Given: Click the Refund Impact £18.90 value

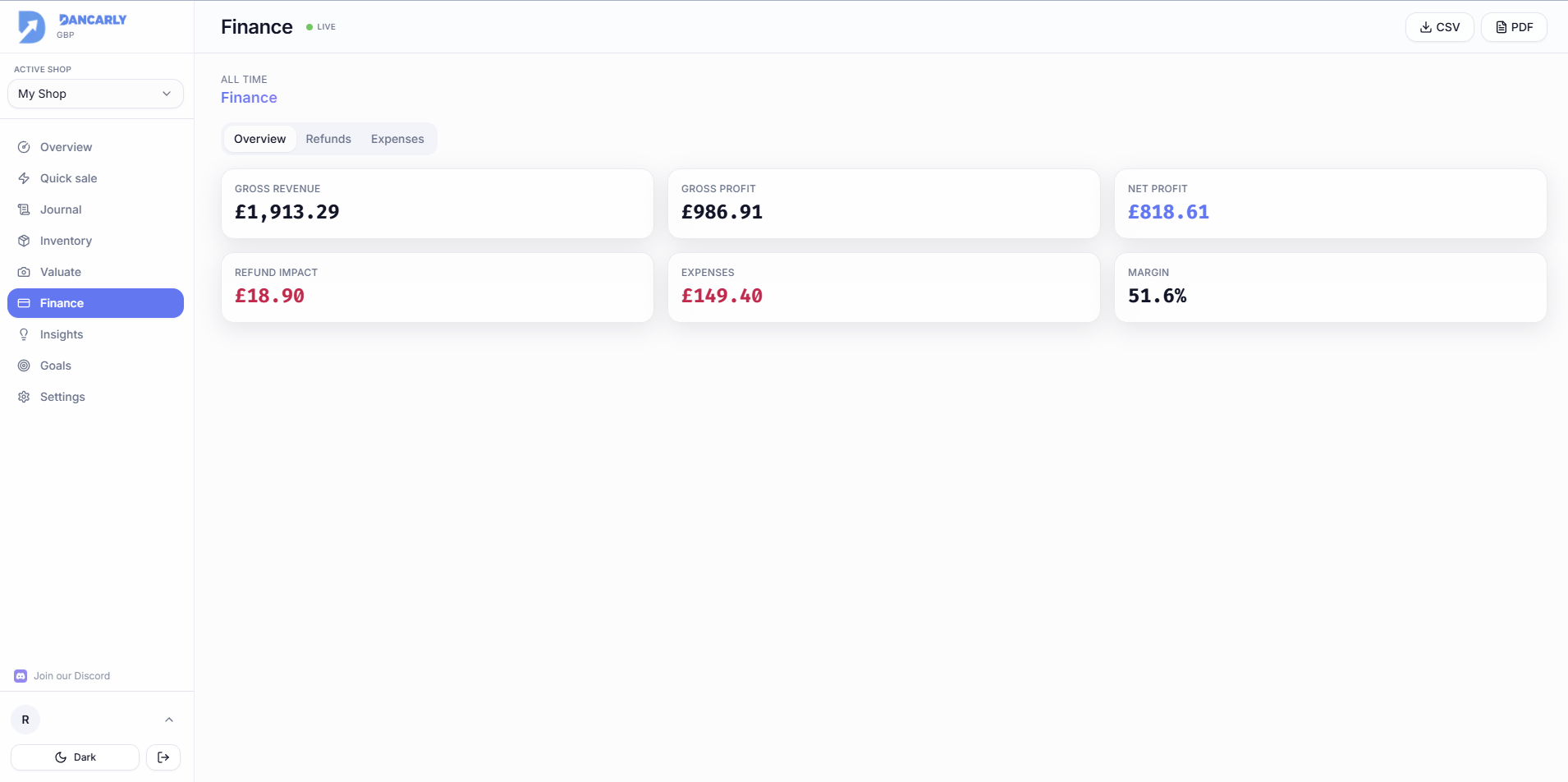Looking at the screenshot, I should [x=269, y=296].
